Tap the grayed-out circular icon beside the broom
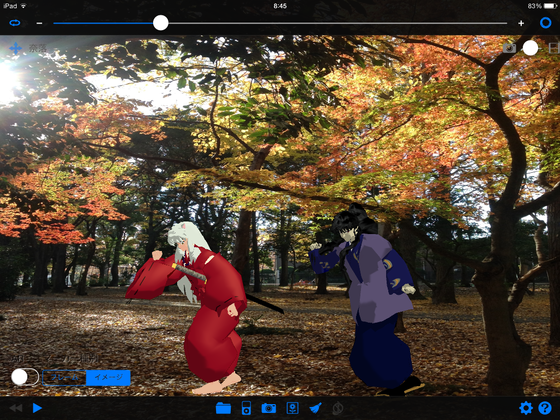This screenshot has width=560, height=420. (338, 408)
